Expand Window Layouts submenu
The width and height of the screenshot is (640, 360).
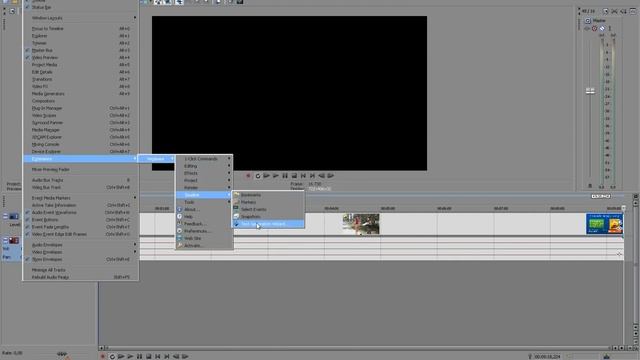pos(81,18)
